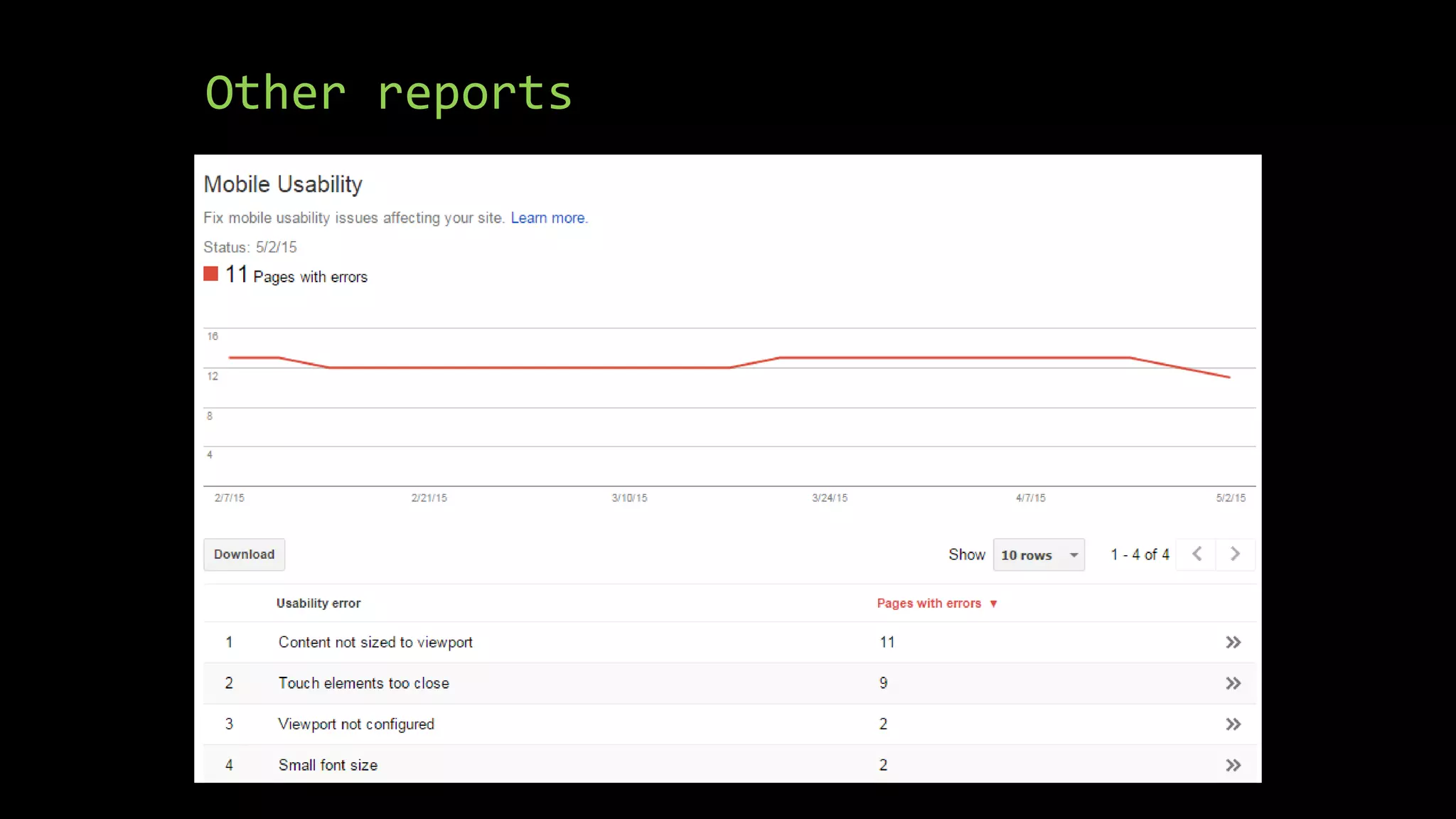Open details for Content not sized to viewport
Viewport: 1456px width, 819px height.
1233,643
